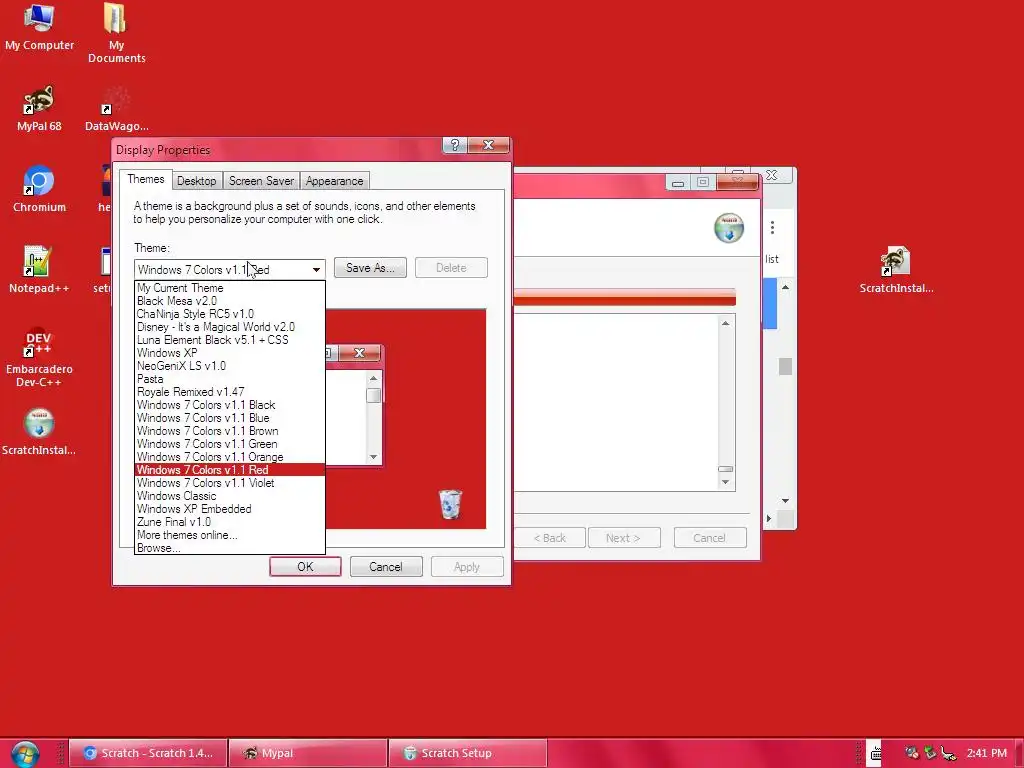Viewport: 1024px width, 768px height.
Task: Select Windows 7 Colors v1.1 Brown
Action: point(230,431)
